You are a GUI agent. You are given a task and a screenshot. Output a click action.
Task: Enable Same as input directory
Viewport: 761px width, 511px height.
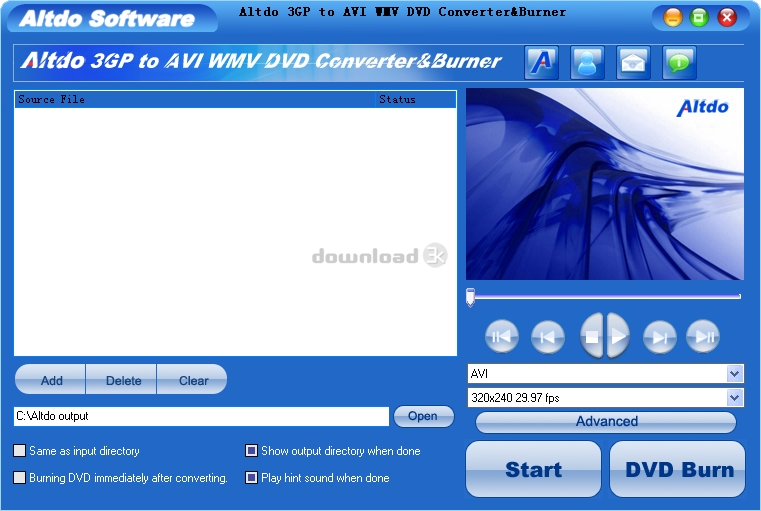pos(19,451)
